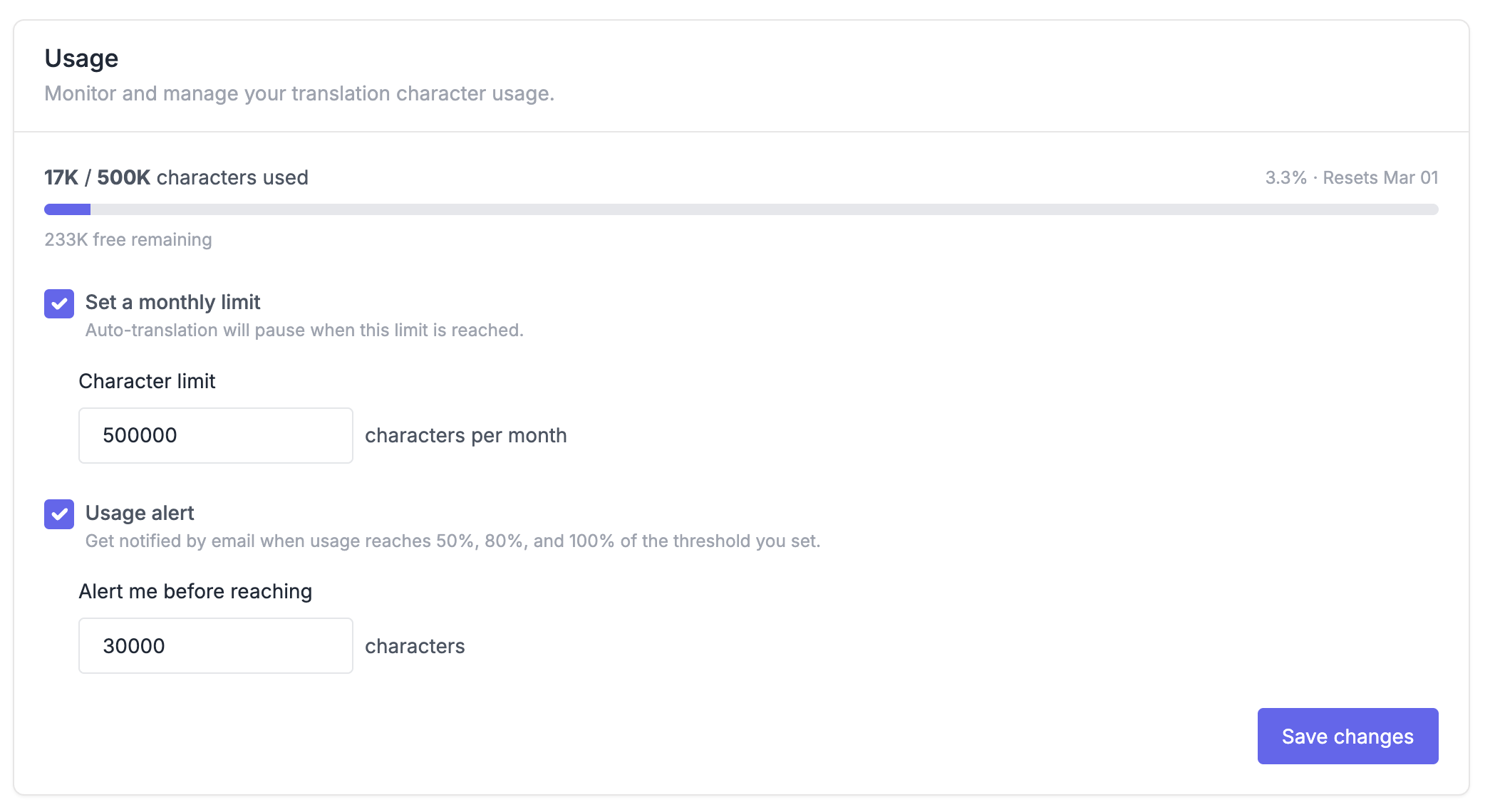Select the "Alert me before reaching" label
The height and width of the screenshot is (812, 1495).
tap(195, 591)
